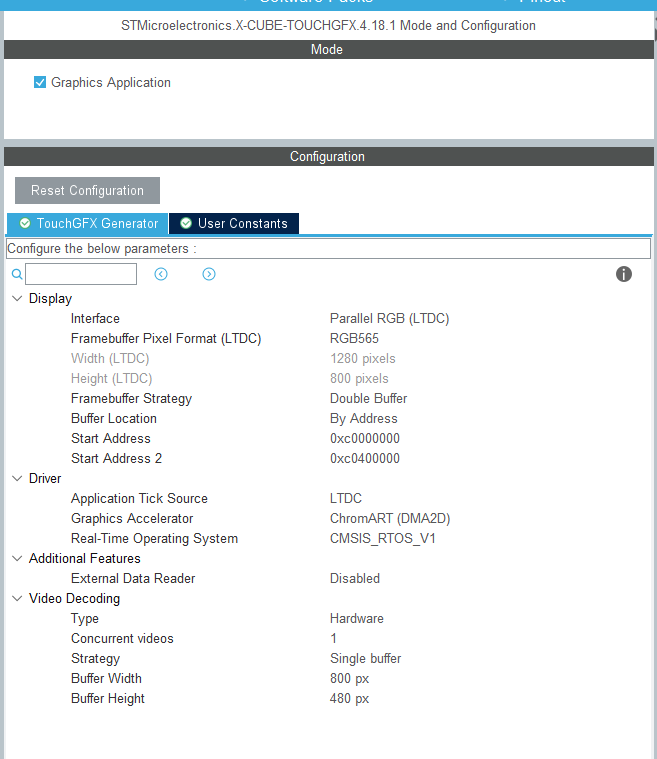This screenshot has width=657, height=759.
Task: Uncheck the Graphics Application checkbox
Action: (40, 82)
